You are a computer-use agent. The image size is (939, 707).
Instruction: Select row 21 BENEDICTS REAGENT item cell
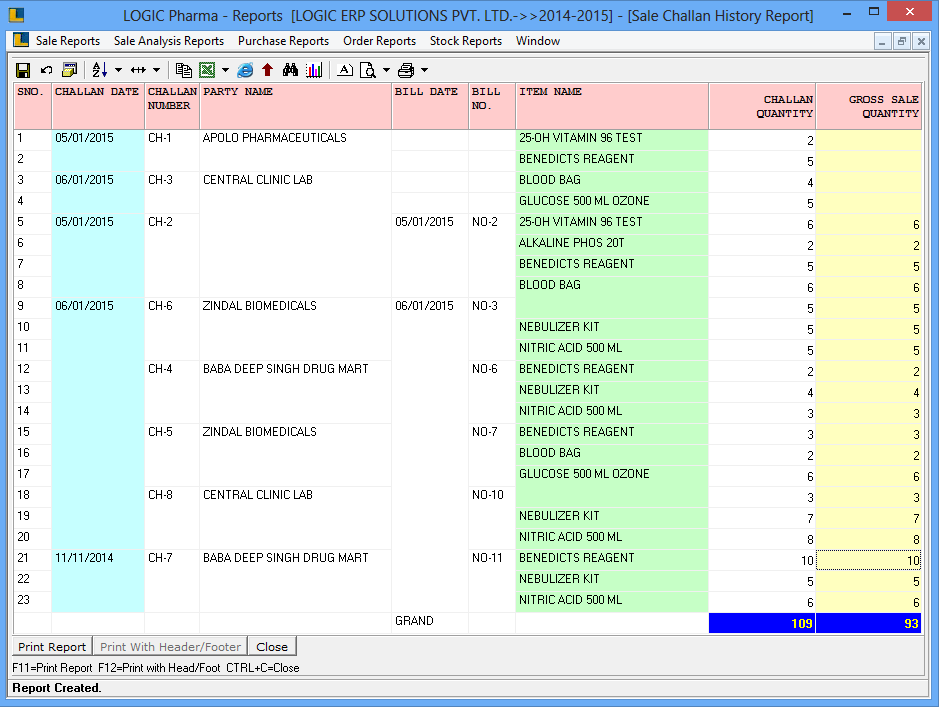tap(612, 558)
